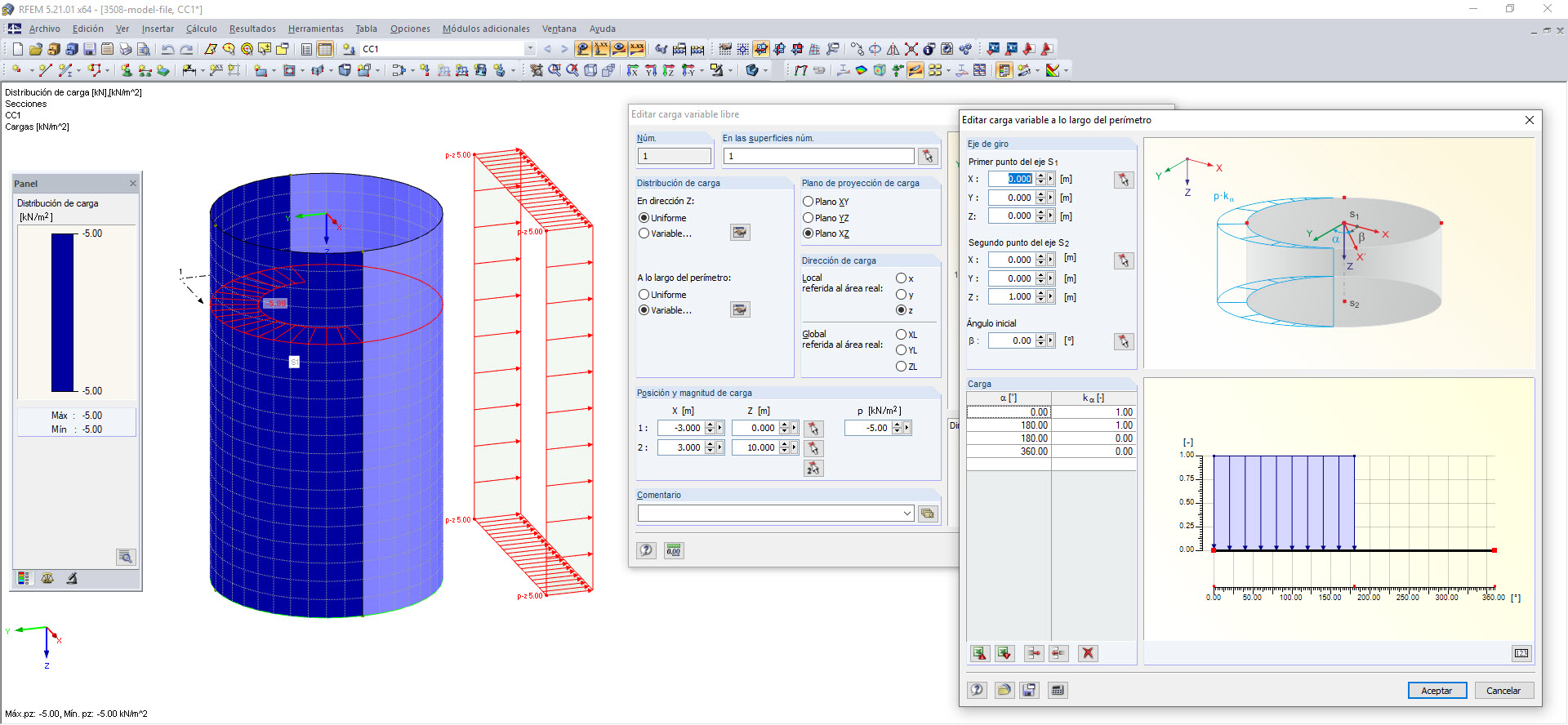Open the Archivo menu
The image size is (1568, 725).
(44, 29)
